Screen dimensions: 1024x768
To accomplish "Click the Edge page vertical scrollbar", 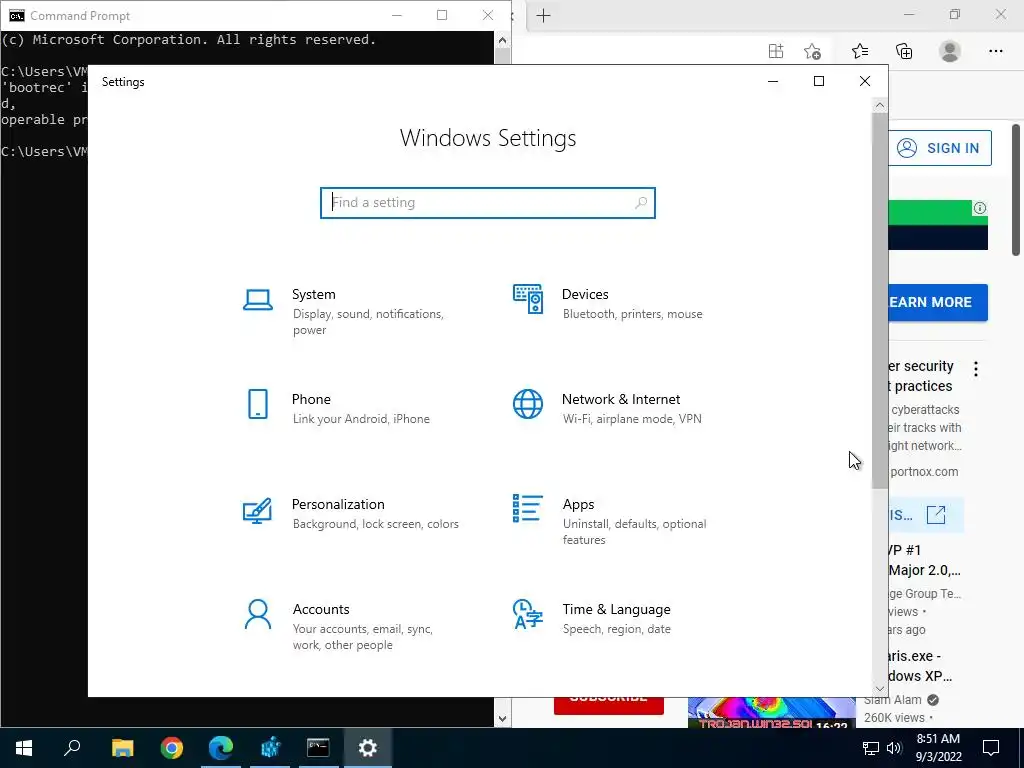I will pos(1016,189).
